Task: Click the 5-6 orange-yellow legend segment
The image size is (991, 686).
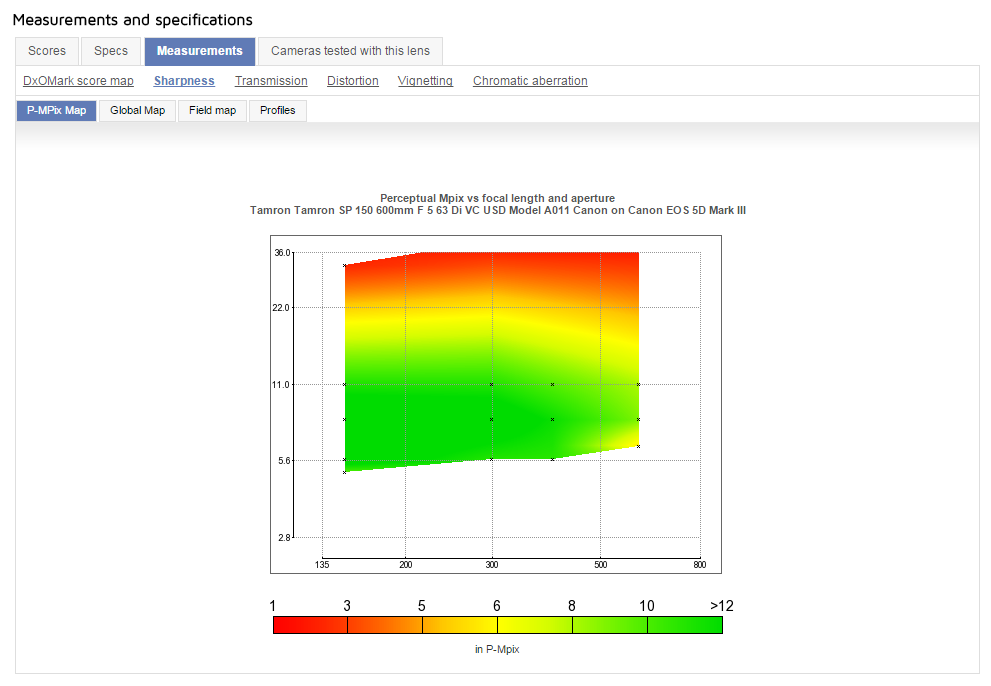Action: click(x=460, y=625)
